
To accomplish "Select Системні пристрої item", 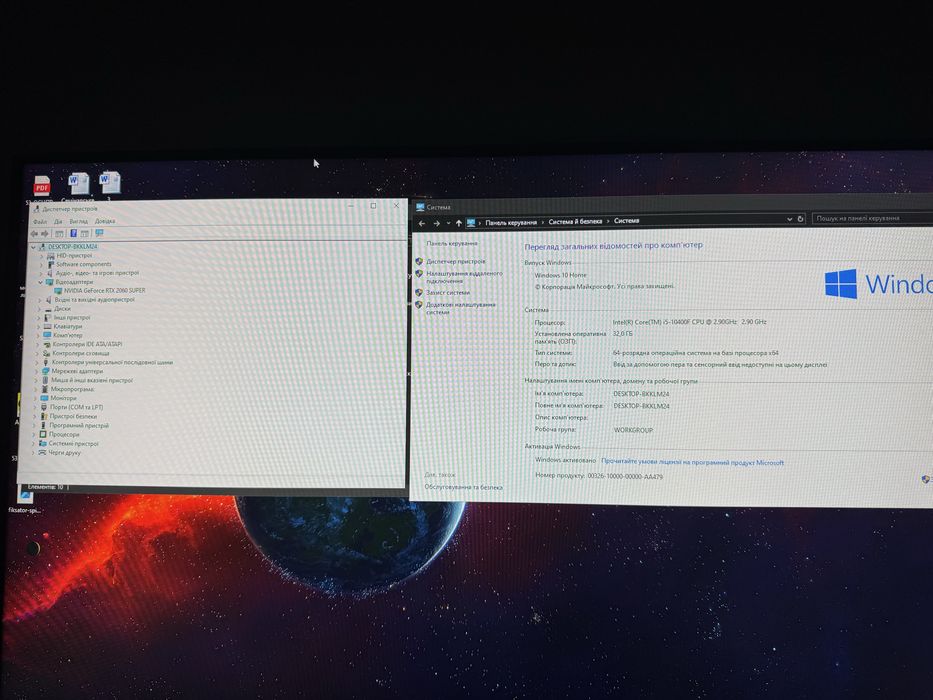I will 73,443.
